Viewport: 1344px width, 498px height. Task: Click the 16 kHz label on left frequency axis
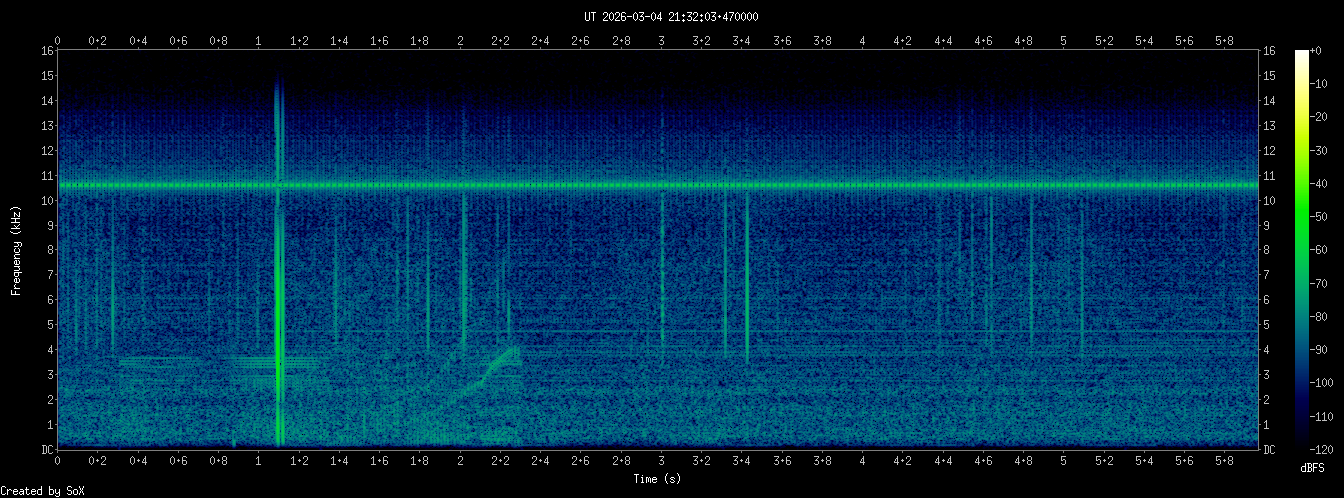[x=47, y=51]
